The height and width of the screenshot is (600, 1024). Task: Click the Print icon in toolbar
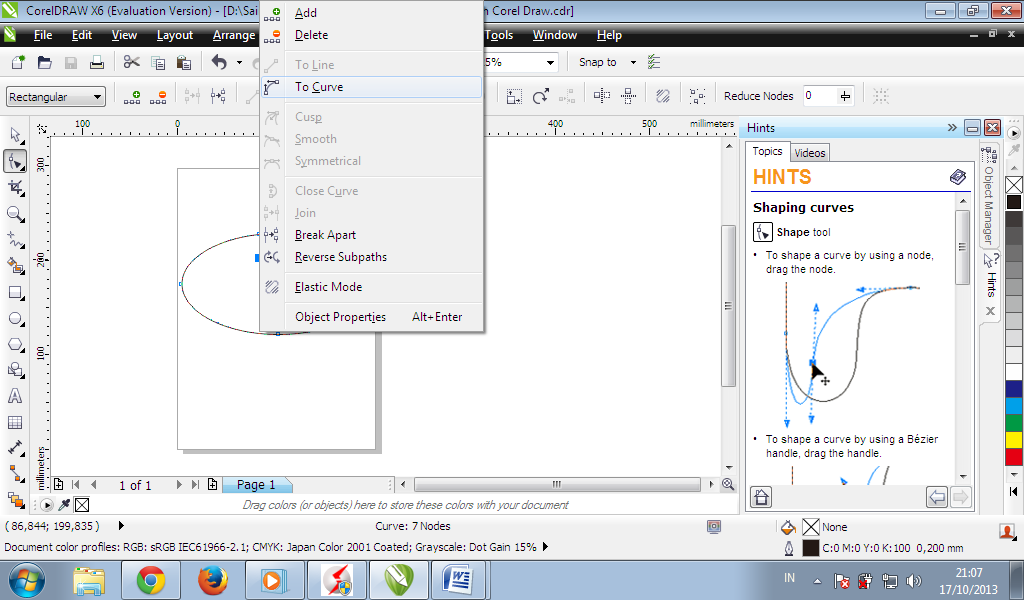pyautogui.click(x=97, y=62)
